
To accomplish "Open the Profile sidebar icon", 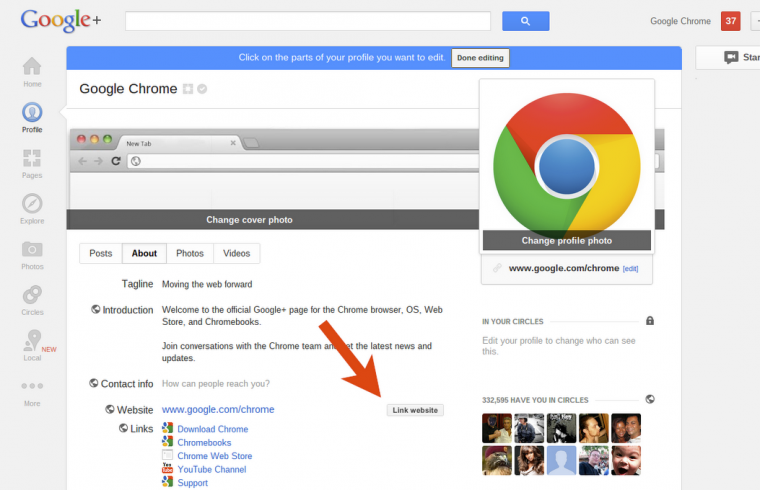I will click(32, 112).
